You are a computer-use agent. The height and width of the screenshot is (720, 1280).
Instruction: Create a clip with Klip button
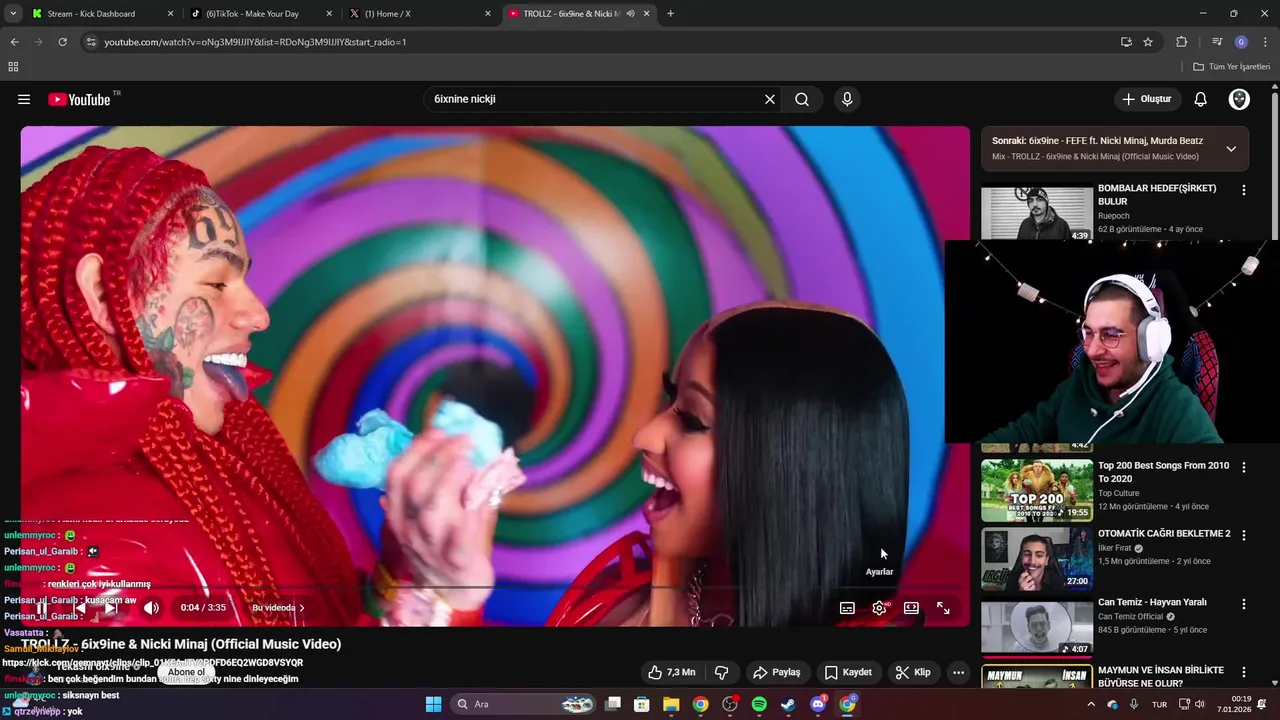[913, 672]
